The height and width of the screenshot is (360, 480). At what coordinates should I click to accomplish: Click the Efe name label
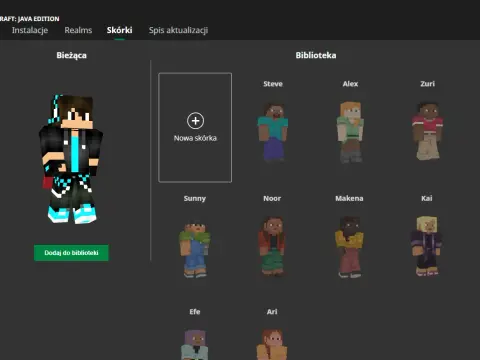(195, 312)
